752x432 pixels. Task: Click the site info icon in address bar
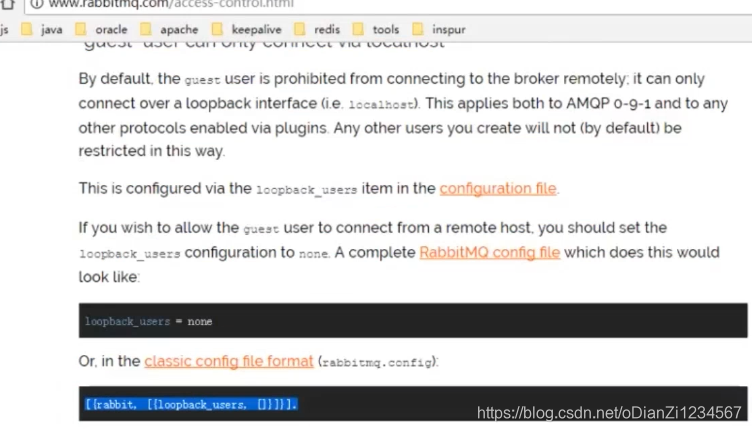point(37,4)
